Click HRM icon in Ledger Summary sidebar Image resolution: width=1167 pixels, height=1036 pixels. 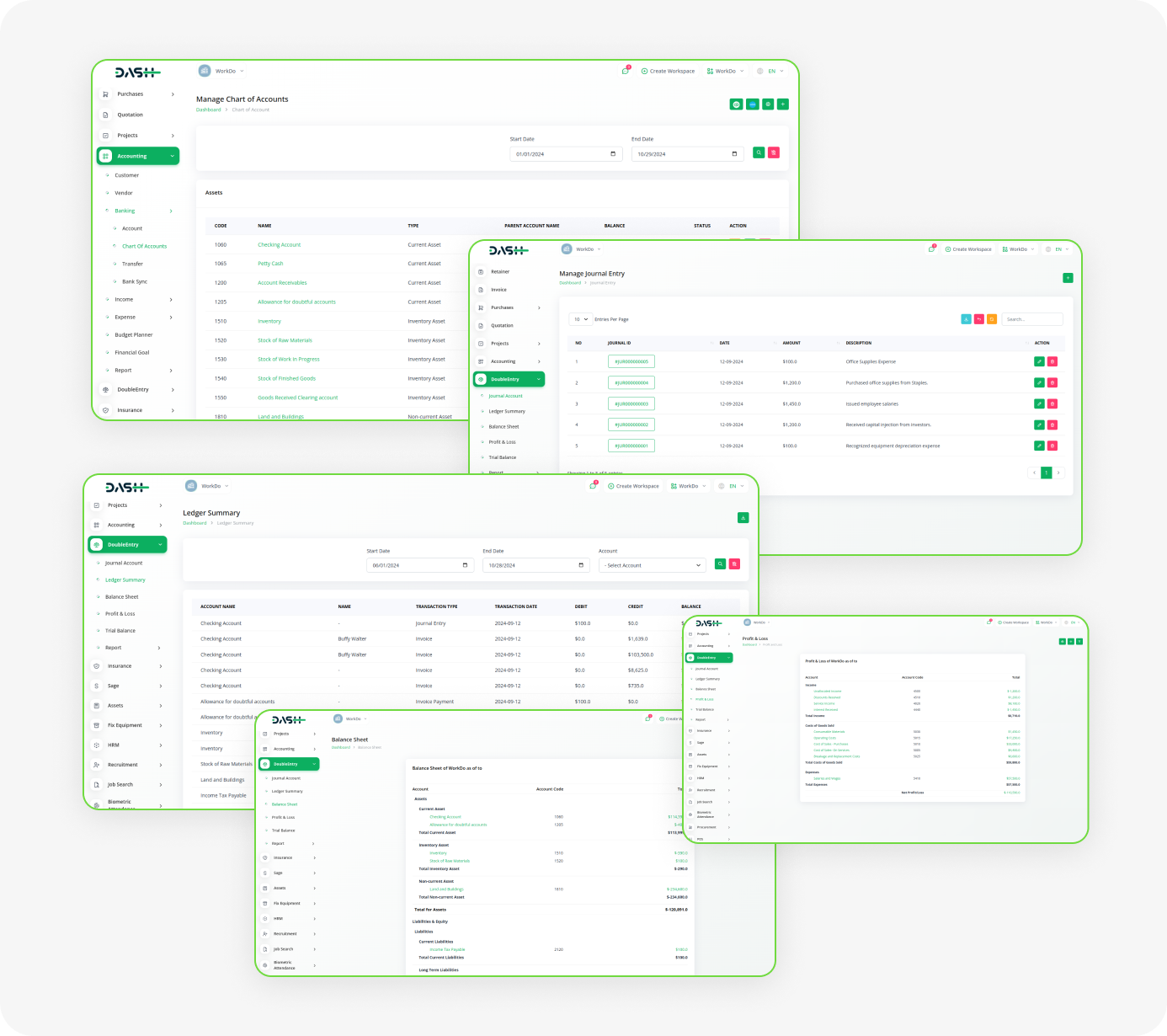click(97, 745)
